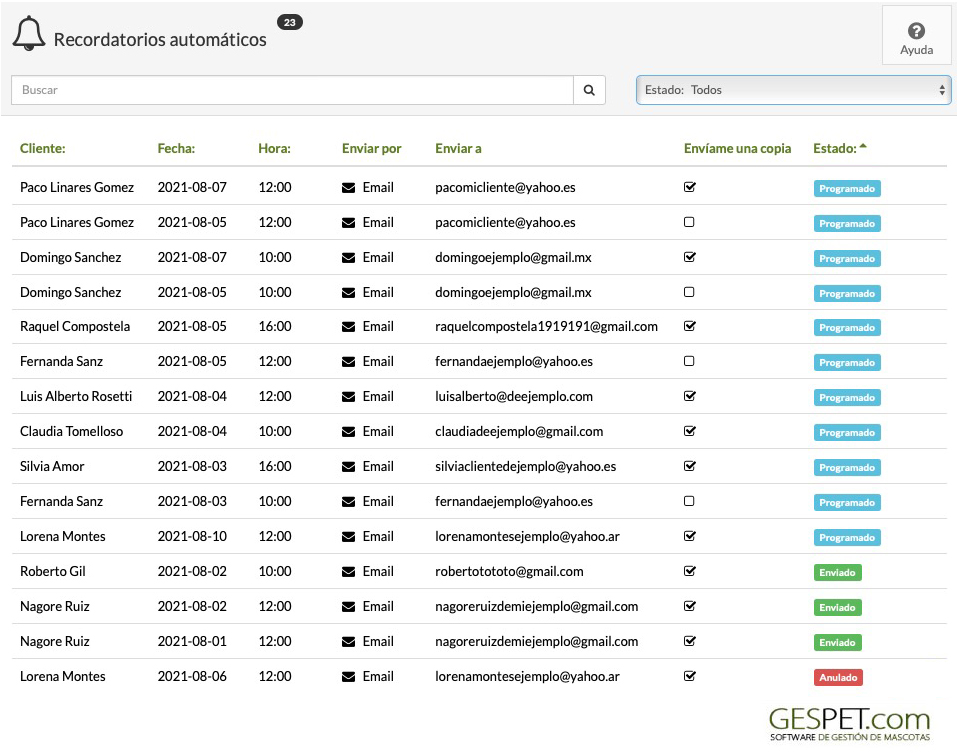Click the search magnifier button
This screenshot has height=753, width=957.
(x=589, y=90)
